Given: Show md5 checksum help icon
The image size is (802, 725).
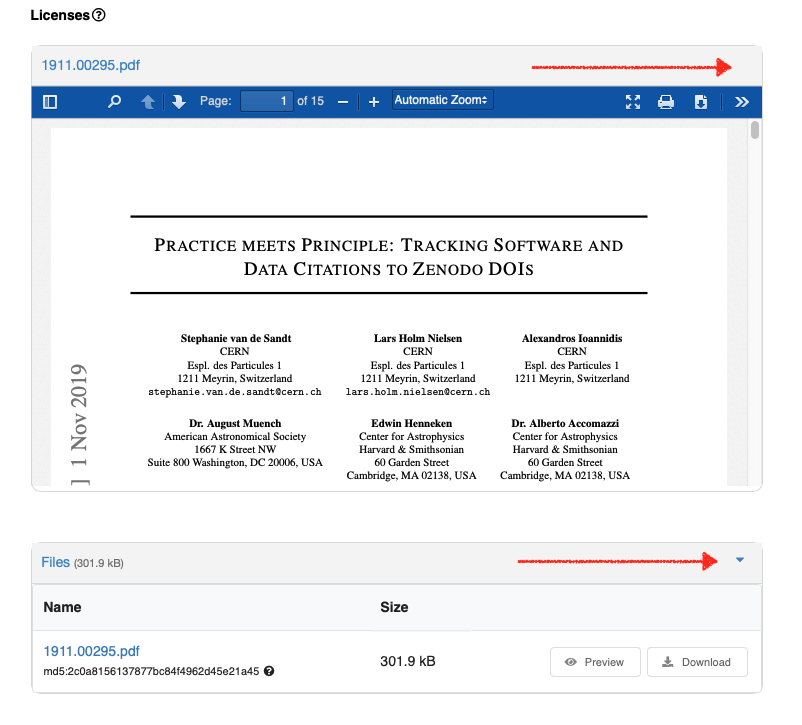Looking at the screenshot, I should [269, 671].
